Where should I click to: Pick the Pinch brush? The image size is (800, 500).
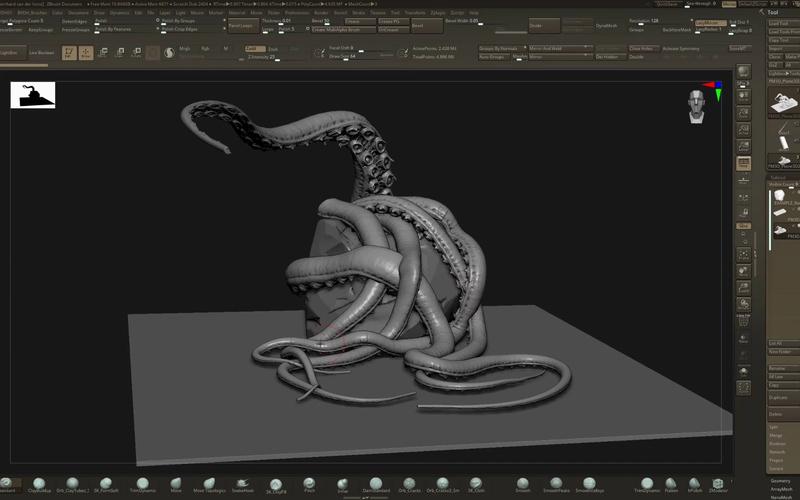coord(310,483)
